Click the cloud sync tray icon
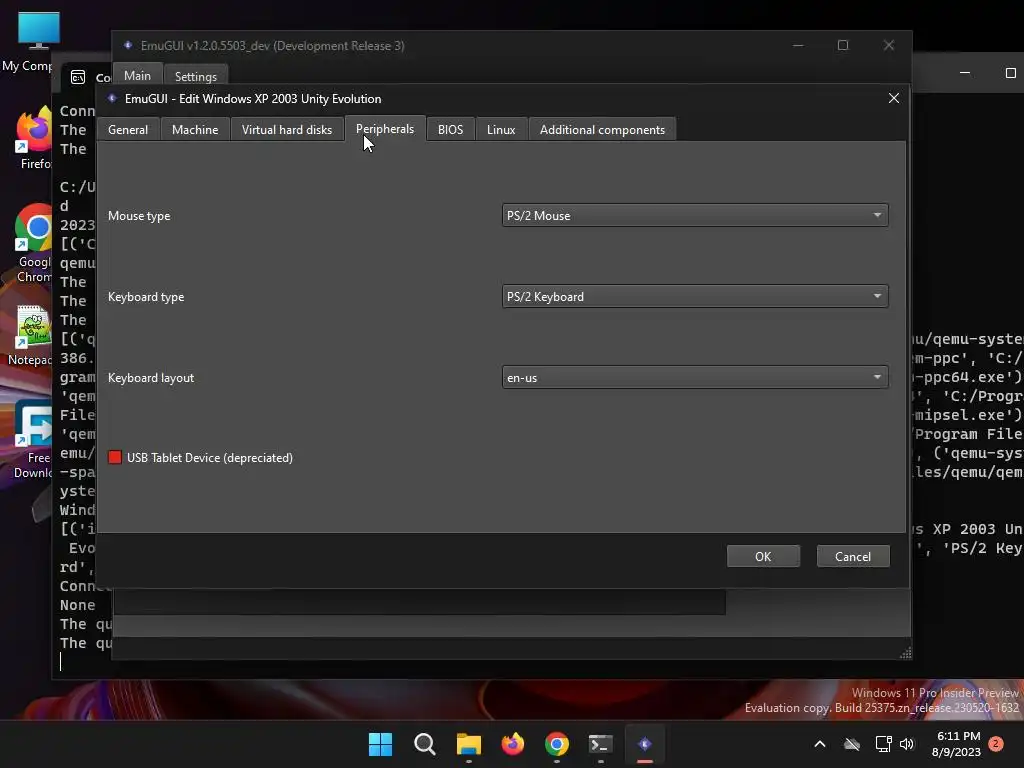 point(852,744)
